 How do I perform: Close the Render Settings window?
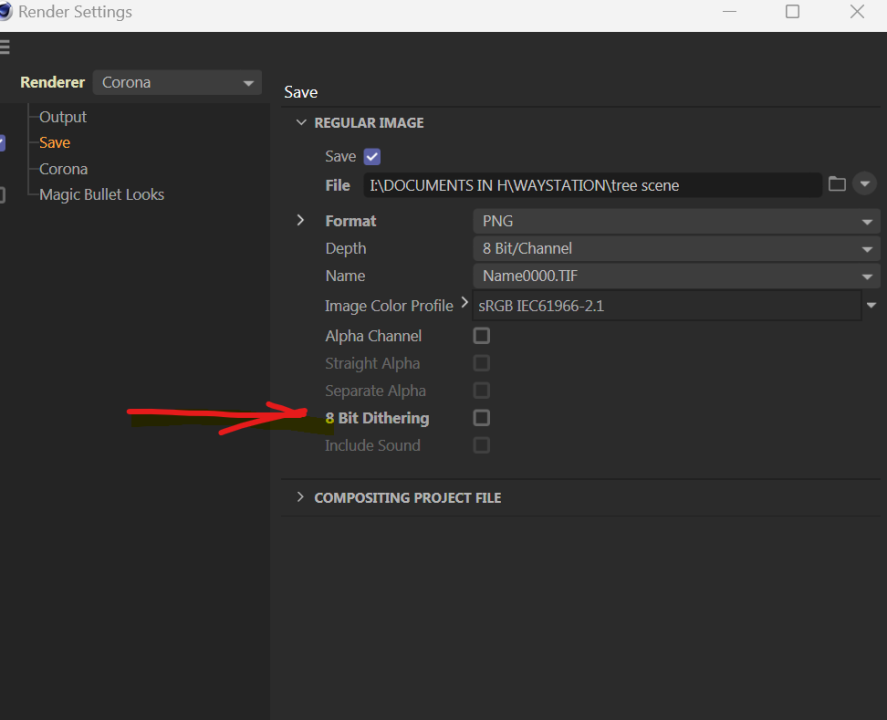click(857, 12)
